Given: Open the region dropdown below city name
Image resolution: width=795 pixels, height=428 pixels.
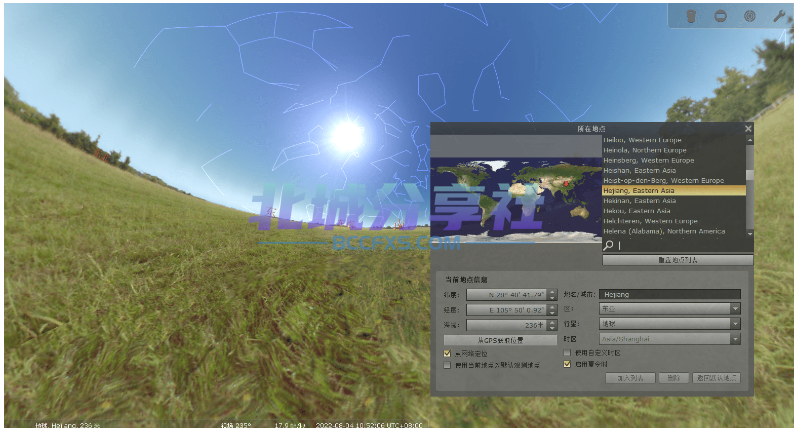Looking at the screenshot, I should (x=670, y=308).
